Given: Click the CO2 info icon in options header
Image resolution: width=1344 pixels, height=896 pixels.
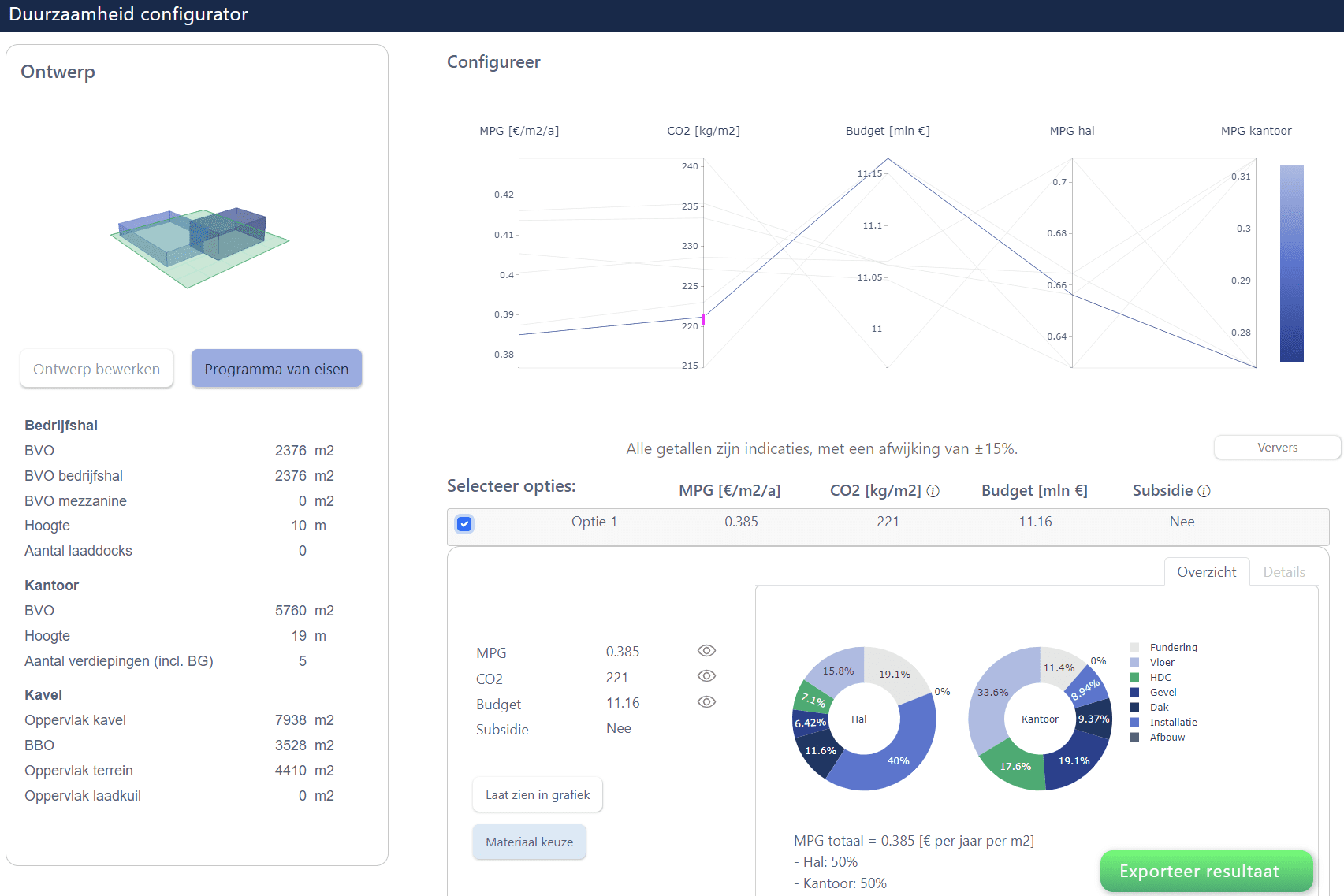Looking at the screenshot, I should coord(933,489).
